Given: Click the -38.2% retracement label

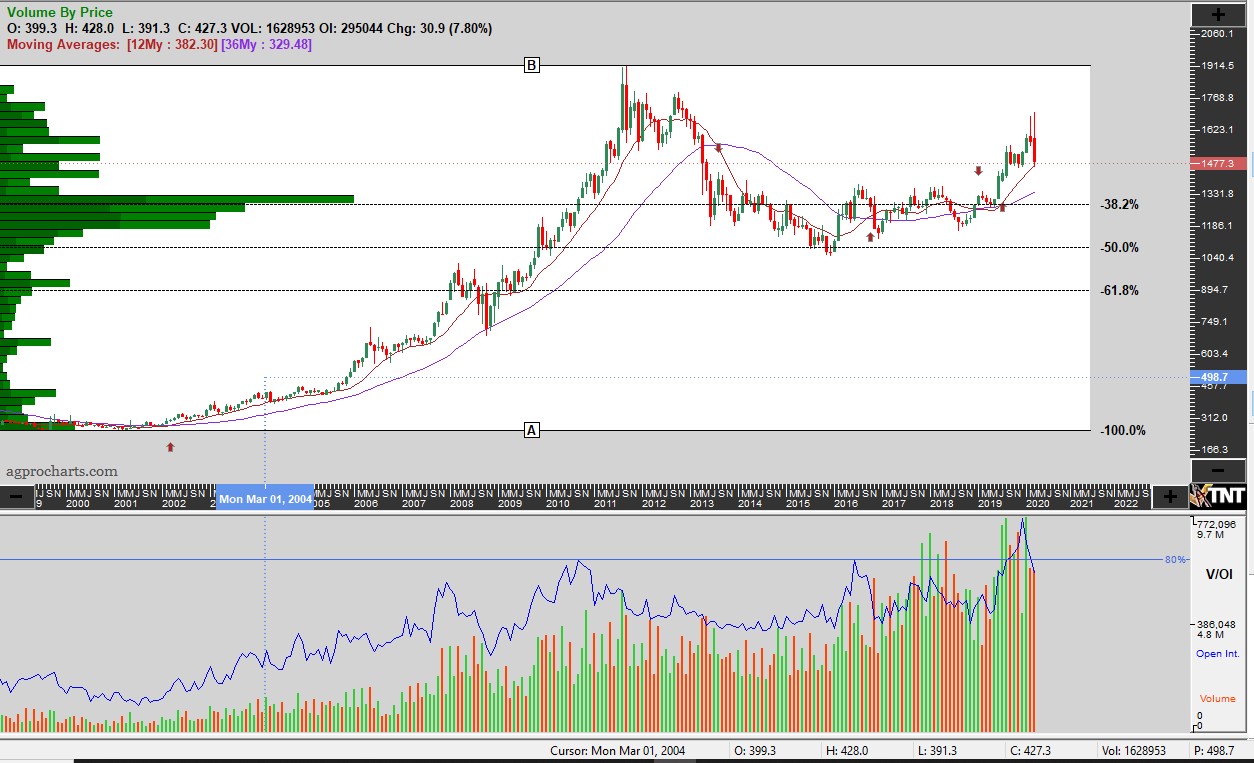Looking at the screenshot, I should [x=1120, y=204].
